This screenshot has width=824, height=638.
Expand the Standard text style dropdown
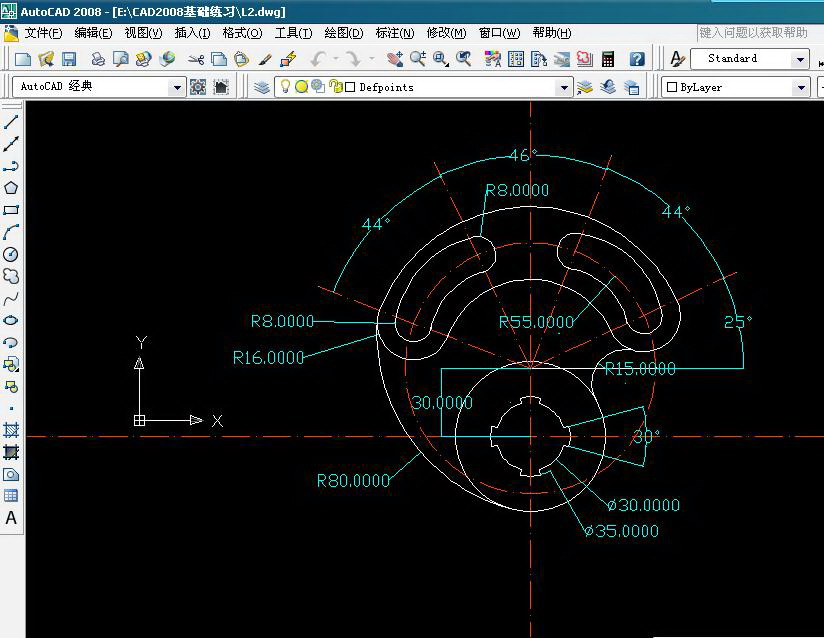(x=800, y=59)
